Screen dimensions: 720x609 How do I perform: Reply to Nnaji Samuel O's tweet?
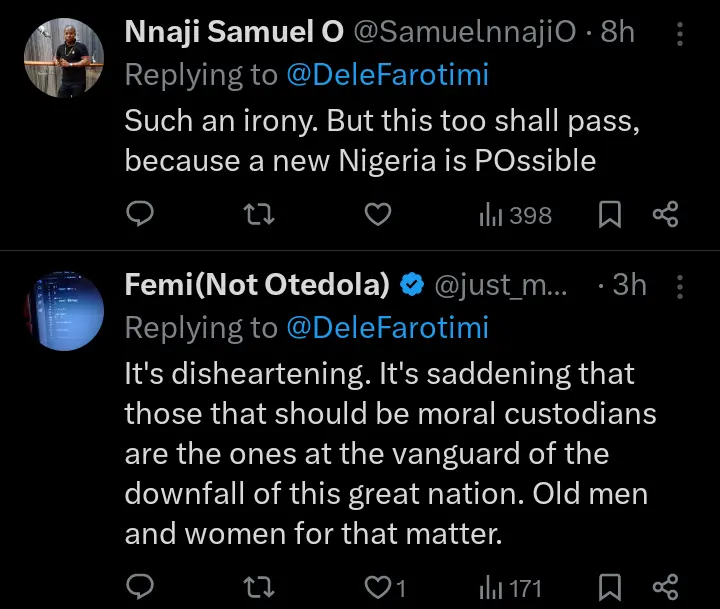tap(142, 213)
